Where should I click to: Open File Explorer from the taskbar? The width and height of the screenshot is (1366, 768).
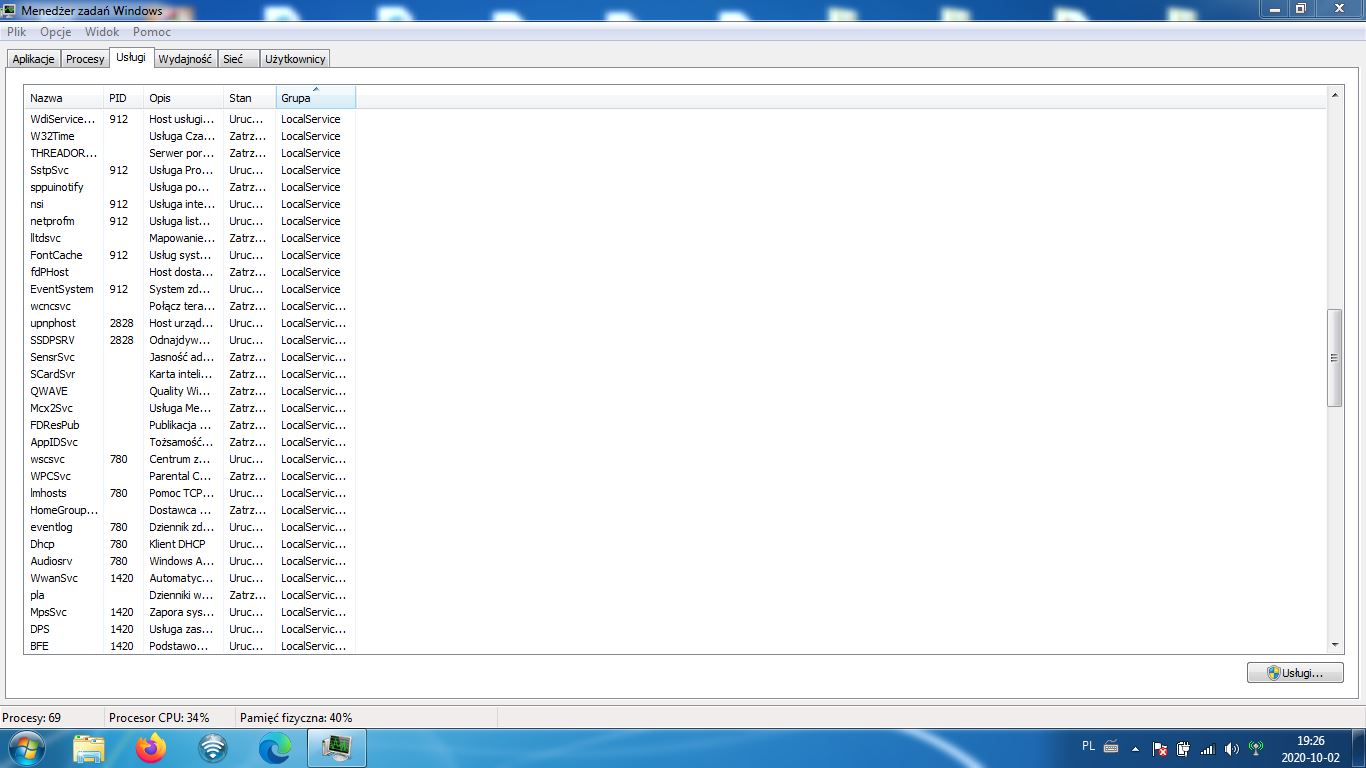89,747
